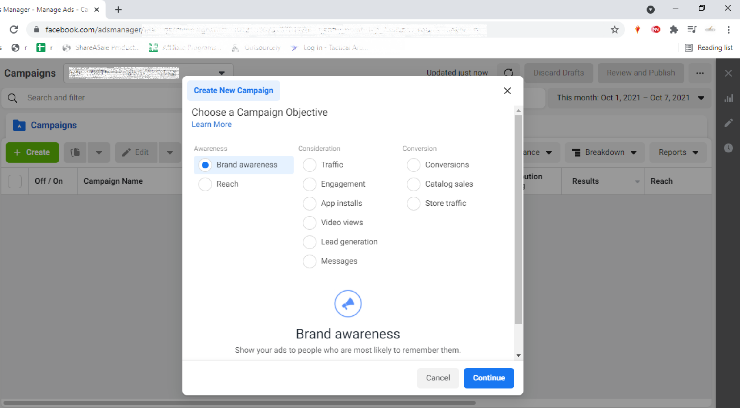The width and height of the screenshot is (740, 408).
Task: Click the Create New Campaign tab
Action: click(233, 91)
